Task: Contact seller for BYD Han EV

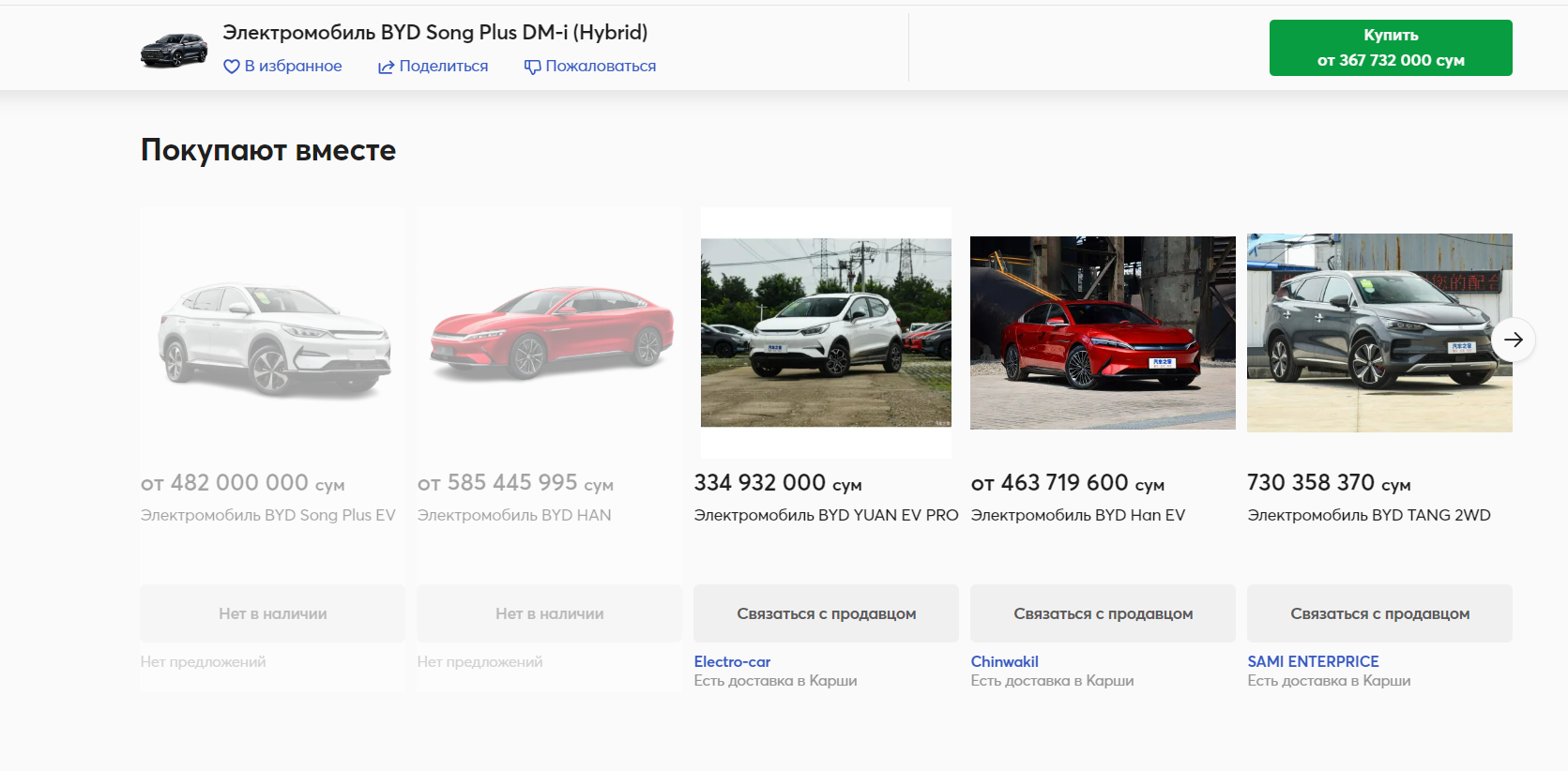Action: click(1103, 613)
